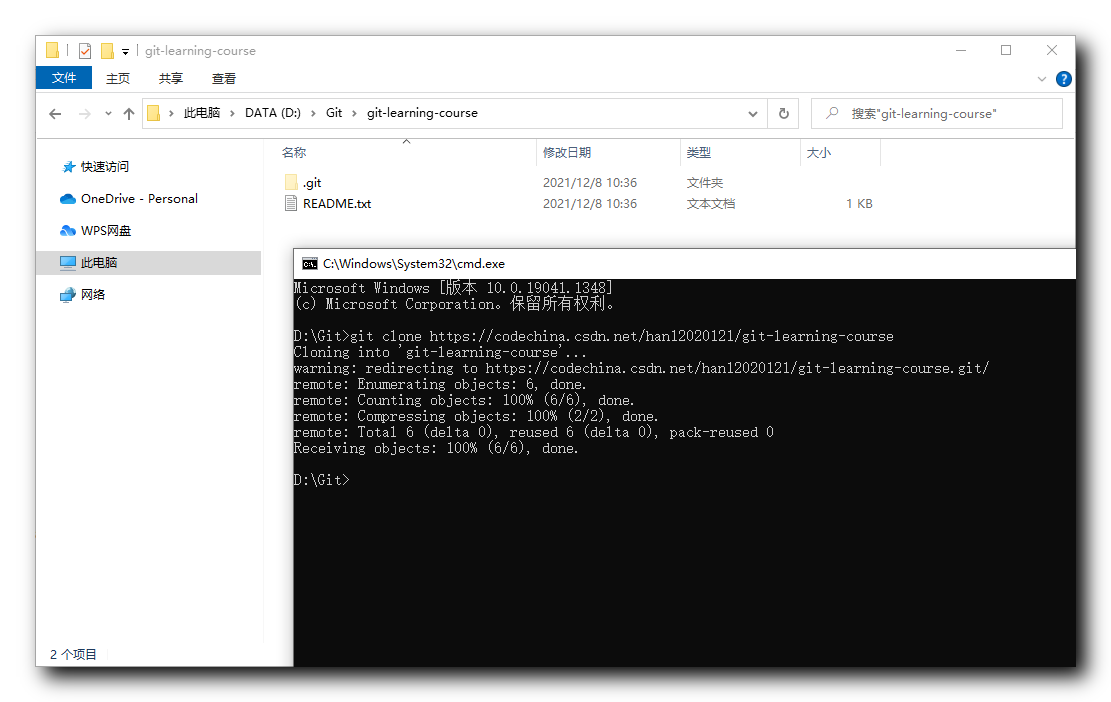Select the README.txt file icon
Screen dimensions: 1111x702
(x=291, y=203)
